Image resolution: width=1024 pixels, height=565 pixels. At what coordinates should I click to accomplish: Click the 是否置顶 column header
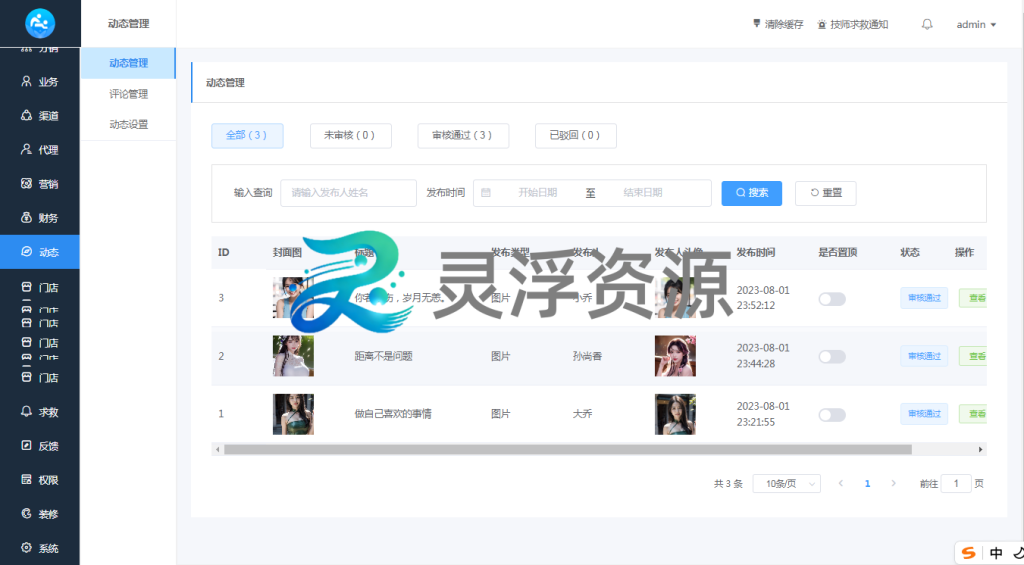838,252
